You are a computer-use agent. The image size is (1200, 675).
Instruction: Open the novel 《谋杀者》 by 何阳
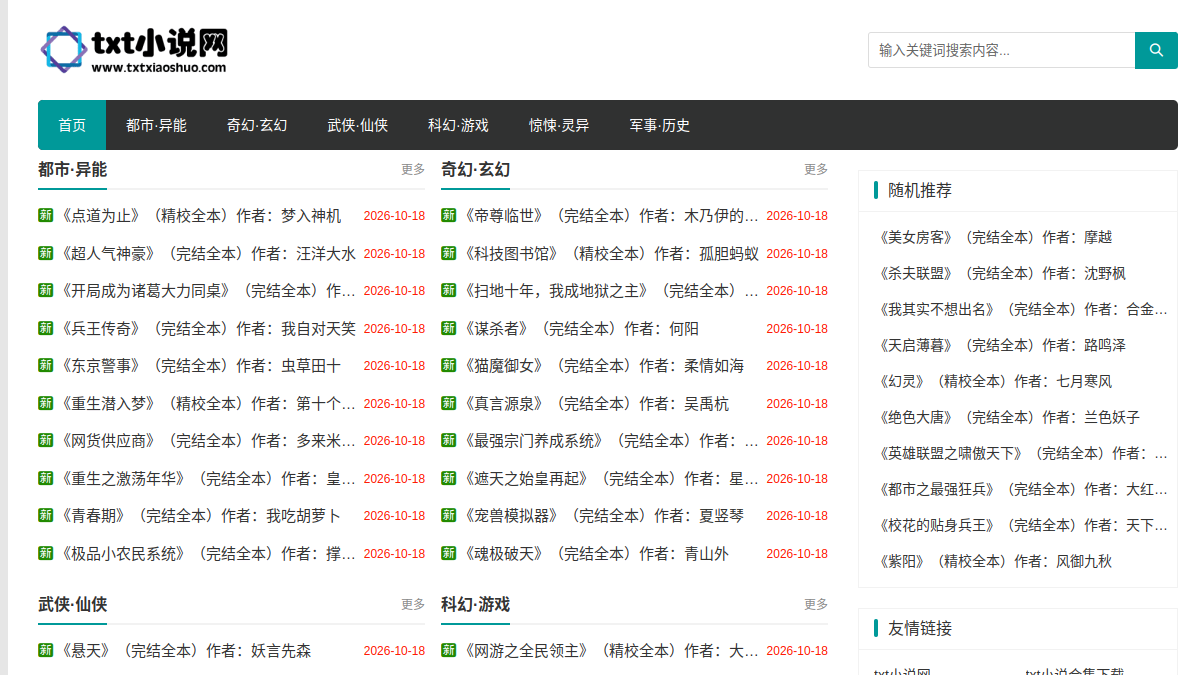(580, 328)
